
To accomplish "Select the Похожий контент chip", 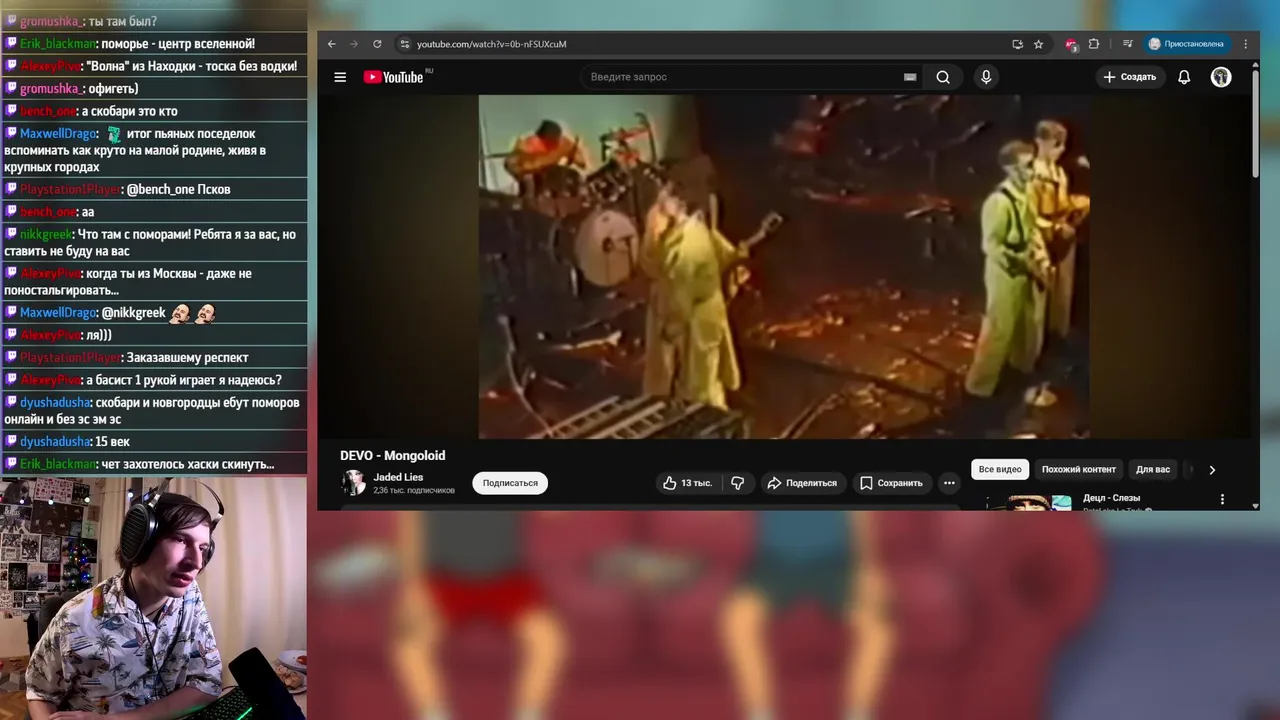I will coord(1079,469).
